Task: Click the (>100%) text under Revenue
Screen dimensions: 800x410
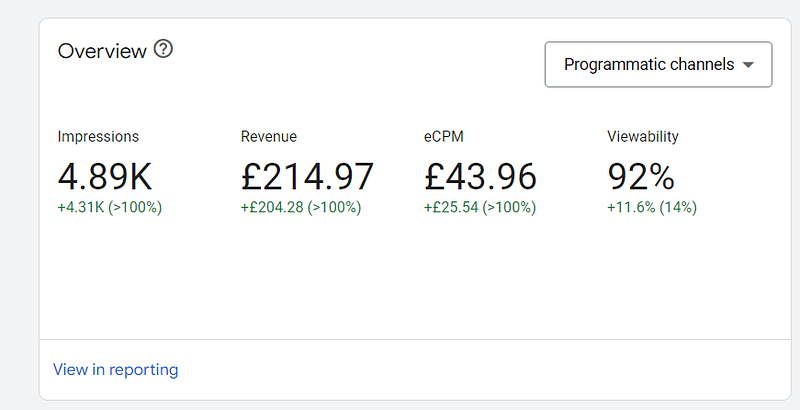Action: click(x=334, y=208)
